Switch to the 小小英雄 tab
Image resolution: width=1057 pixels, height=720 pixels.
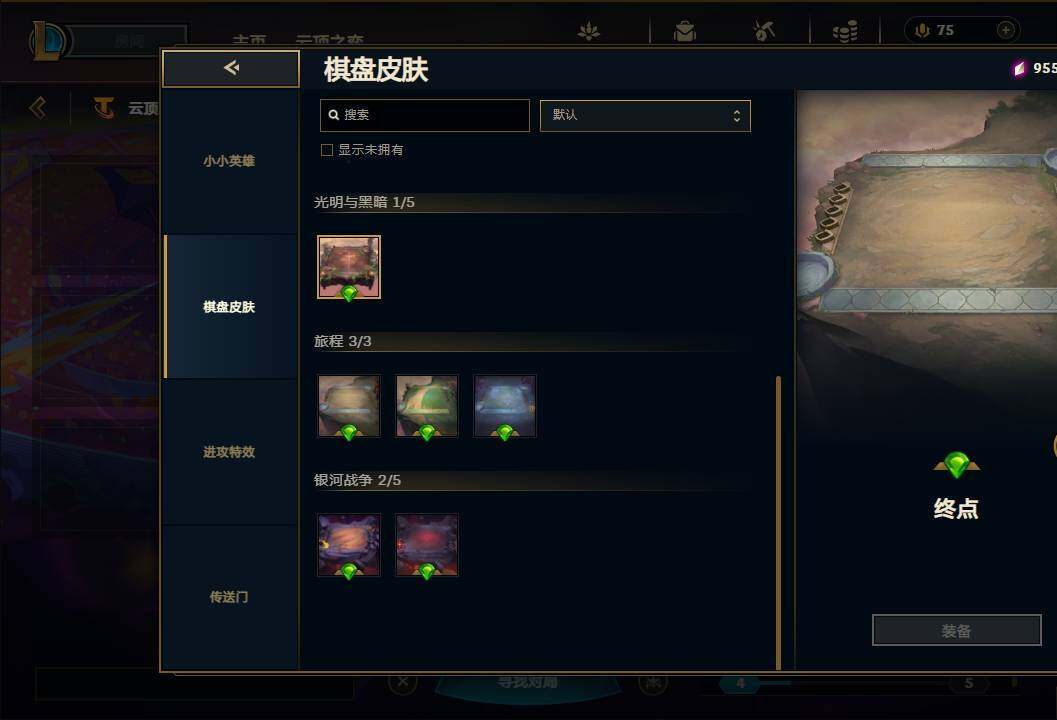(230, 161)
